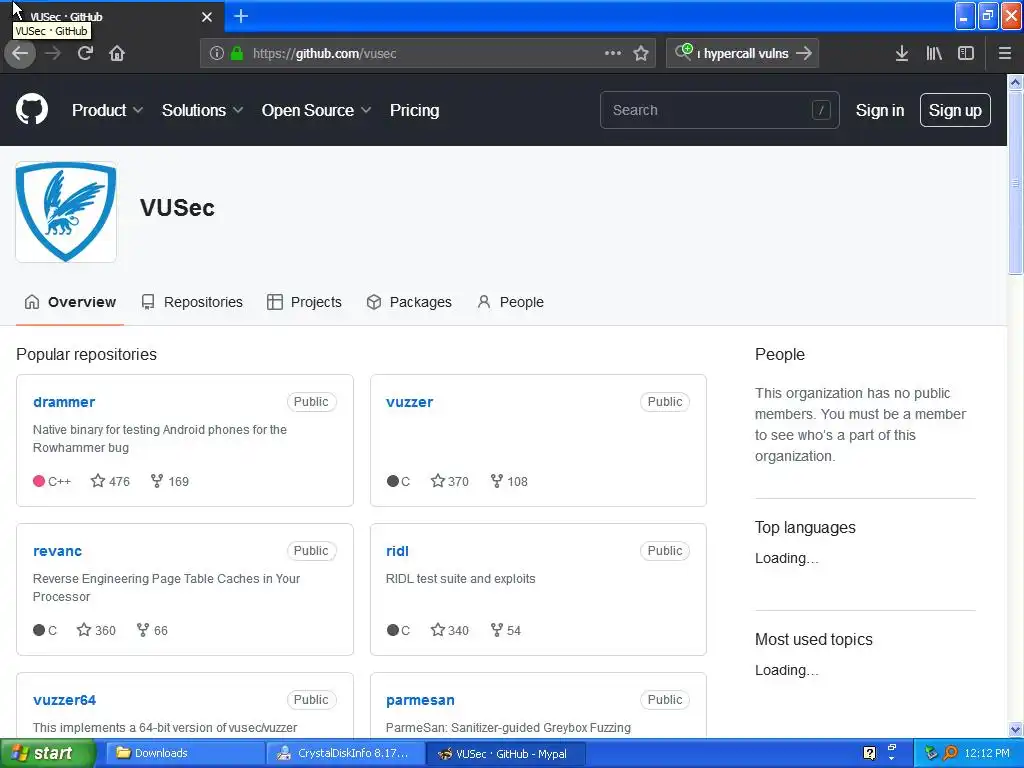This screenshot has height=768, width=1024.
Task: Bookmark this page with the star icon
Action: pos(641,54)
